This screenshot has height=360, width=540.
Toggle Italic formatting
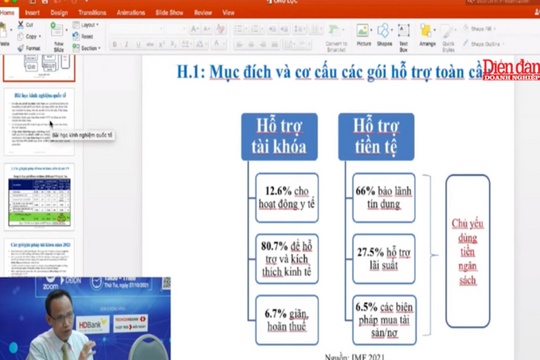click(x=126, y=44)
